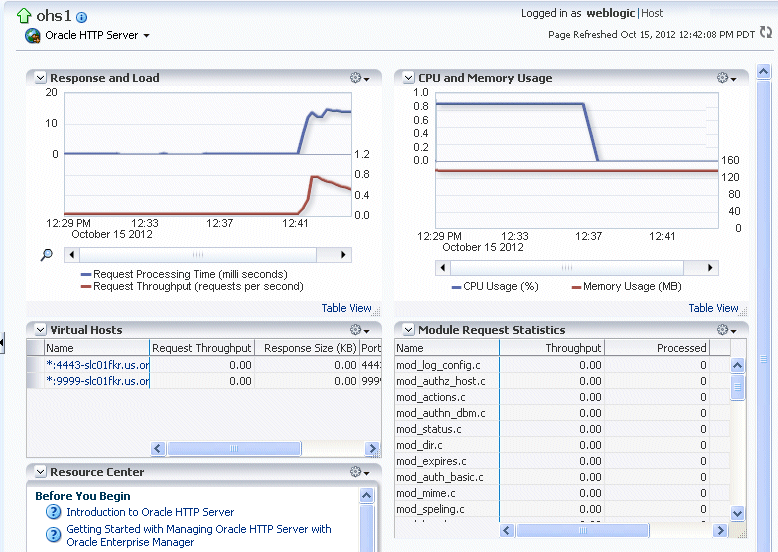Image resolution: width=778 pixels, height=552 pixels.
Task: Open the Resource Center gear options
Action: tap(359, 472)
